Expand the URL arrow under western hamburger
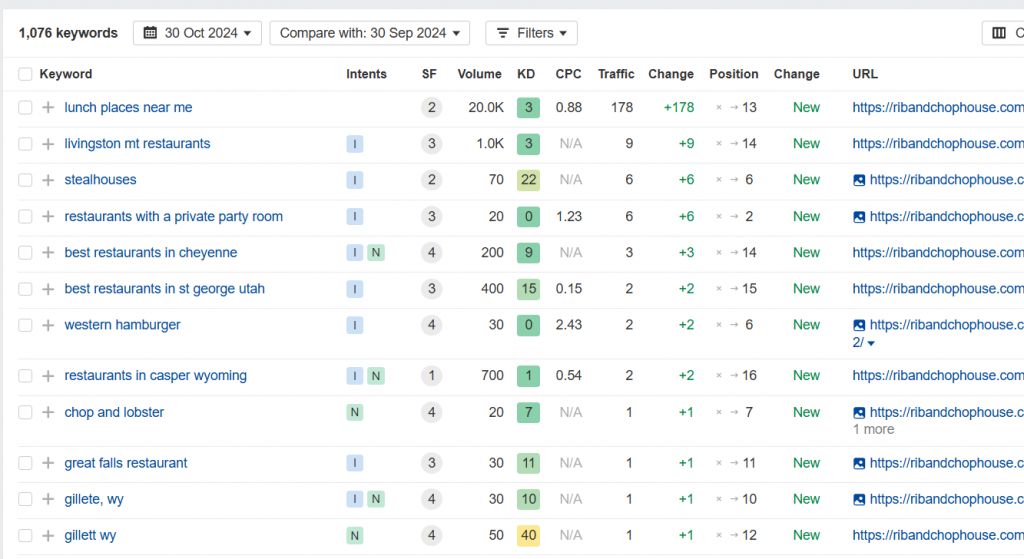Viewport: 1024px width, 559px height. click(871, 343)
